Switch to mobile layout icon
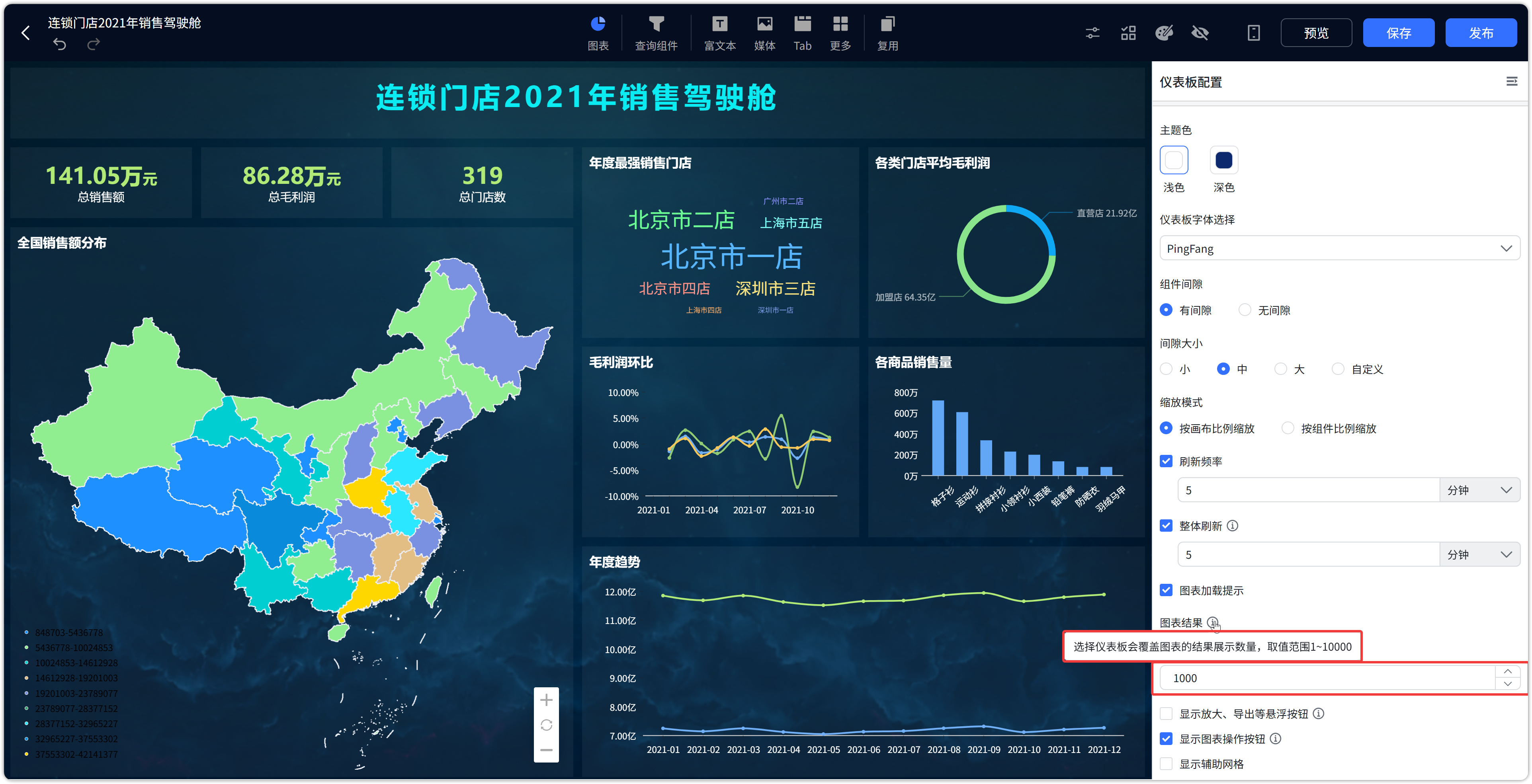The width and height of the screenshot is (1532, 784). [x=1254, y=33]
